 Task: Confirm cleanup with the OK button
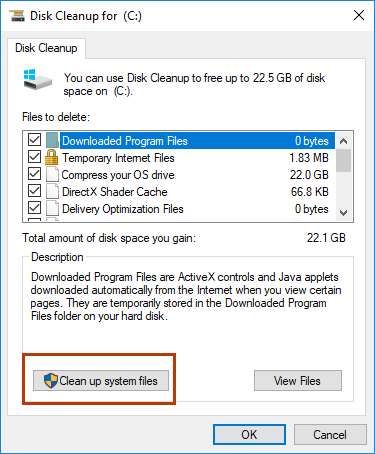[249, 435]
